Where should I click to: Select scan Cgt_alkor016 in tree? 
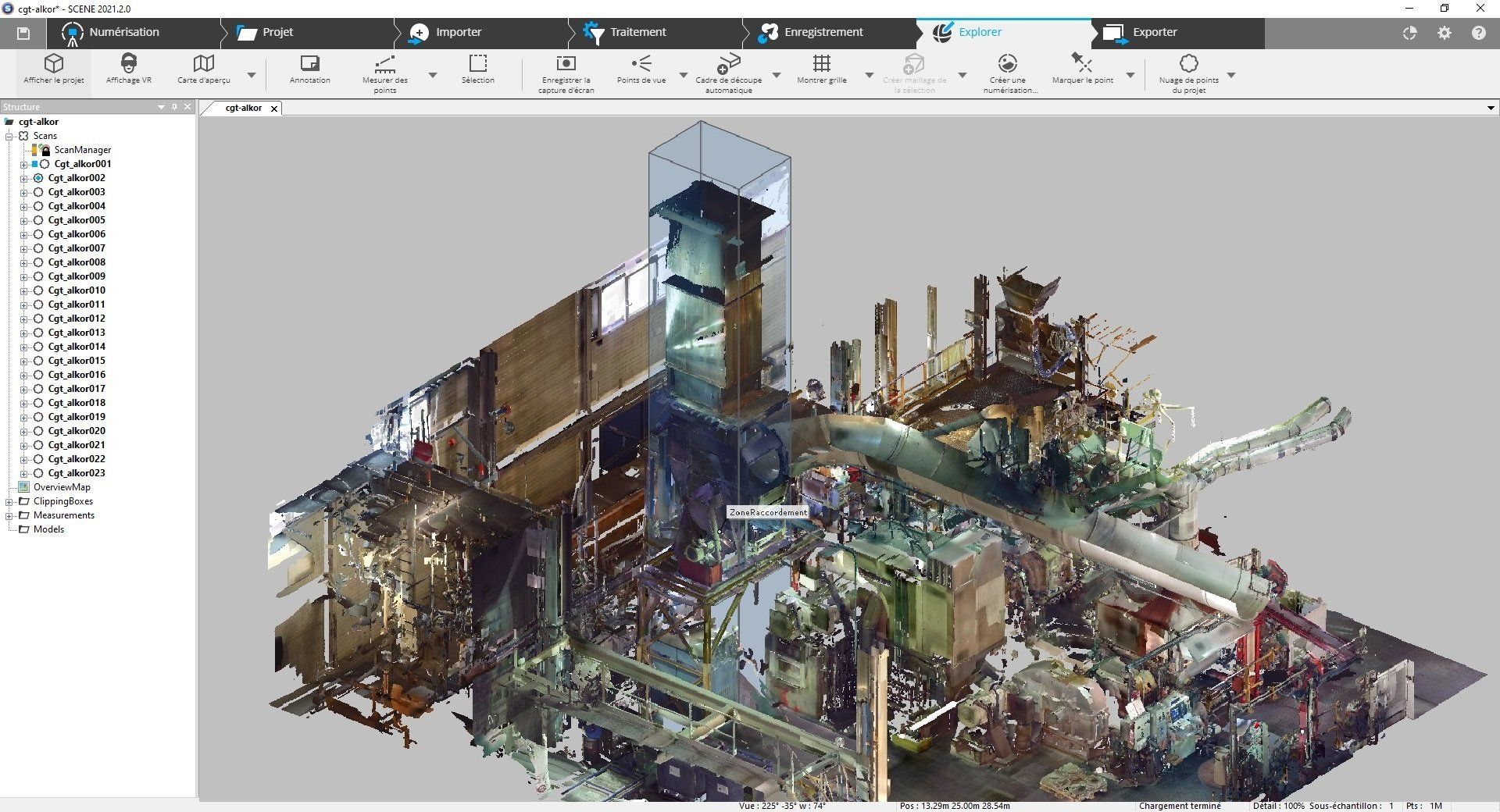(x=77, y=375)
